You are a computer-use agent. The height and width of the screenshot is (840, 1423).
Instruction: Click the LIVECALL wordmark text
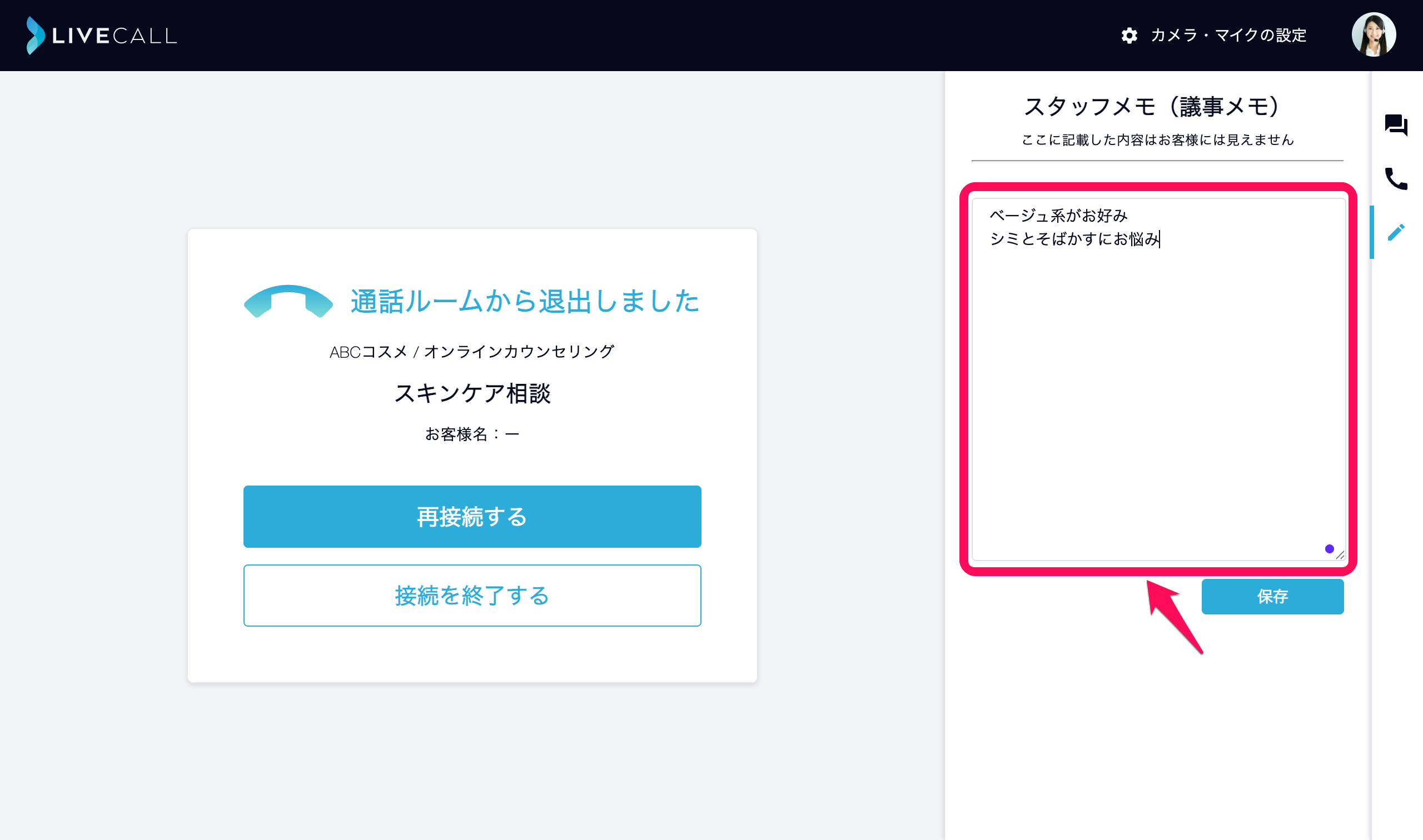pyautogui.click(x=115, y=36)
